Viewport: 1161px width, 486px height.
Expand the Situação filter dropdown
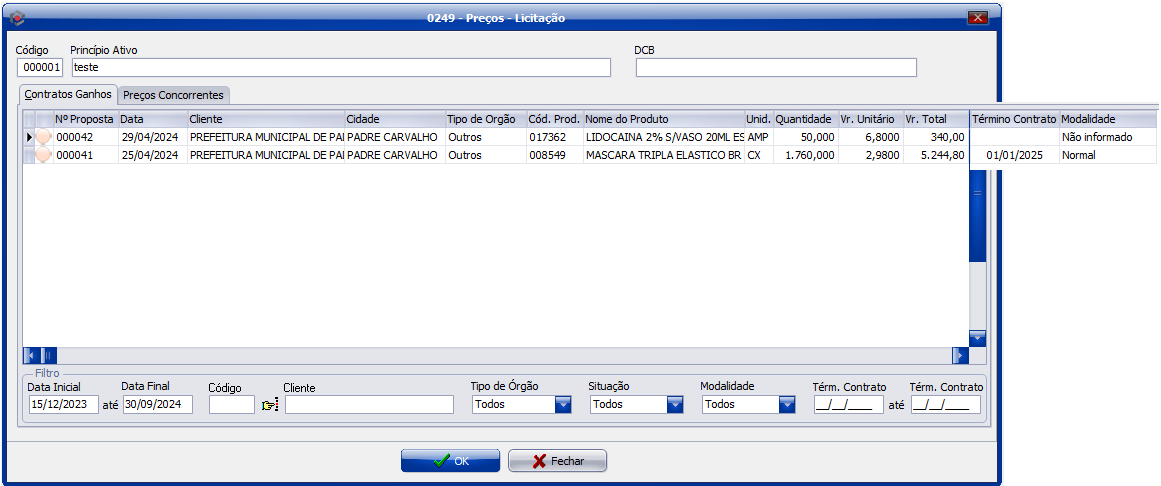[674, 405]
